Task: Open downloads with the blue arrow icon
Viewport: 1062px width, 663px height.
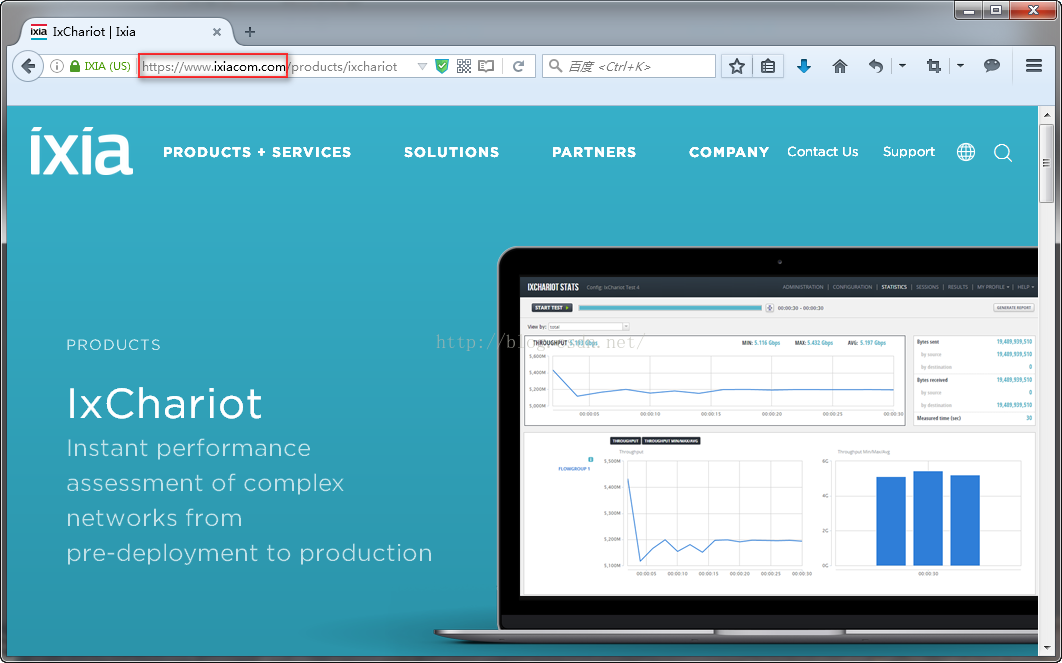Action: tap(804, 66)
